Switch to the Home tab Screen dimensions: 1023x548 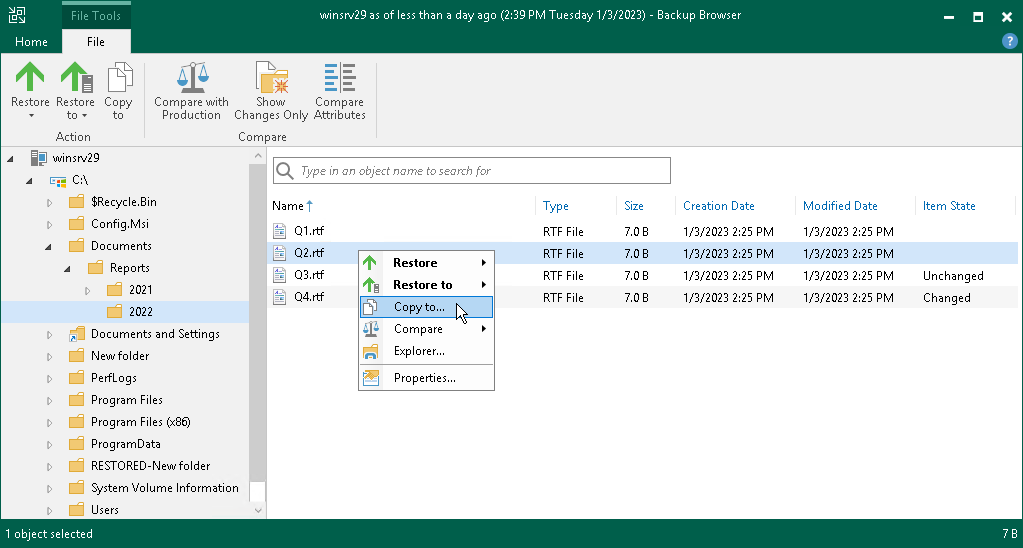point(31,42)
